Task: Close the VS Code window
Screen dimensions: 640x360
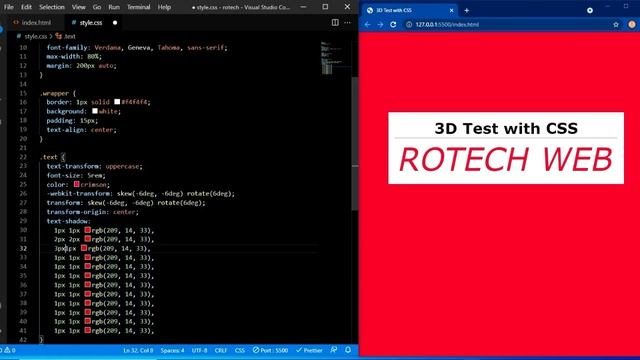Action: click(347, 7)
